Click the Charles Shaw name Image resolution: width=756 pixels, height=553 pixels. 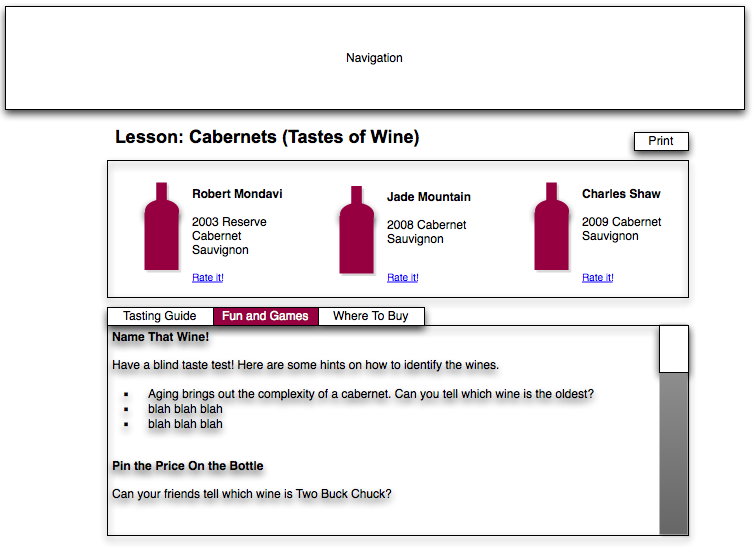click(x=621, y=194)
